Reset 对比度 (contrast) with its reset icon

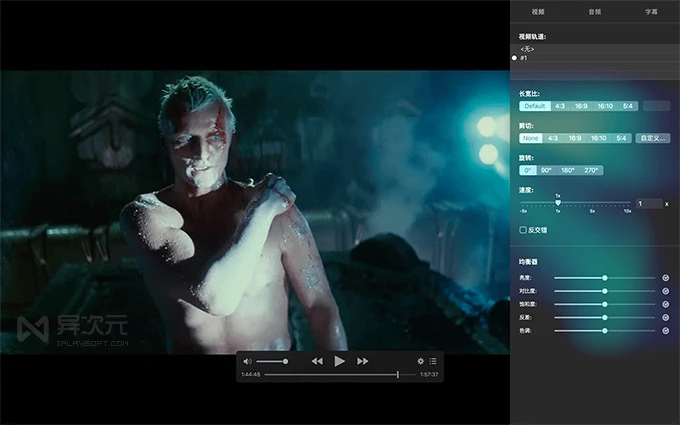click(666, 291)
